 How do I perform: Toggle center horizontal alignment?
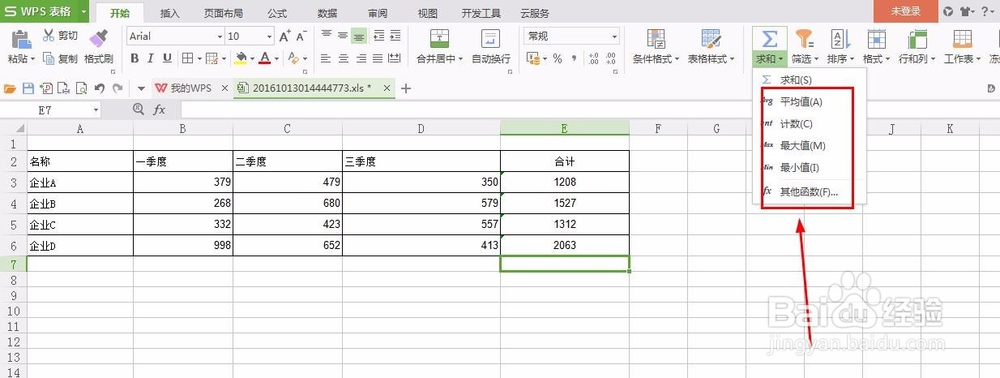[343, 59]
